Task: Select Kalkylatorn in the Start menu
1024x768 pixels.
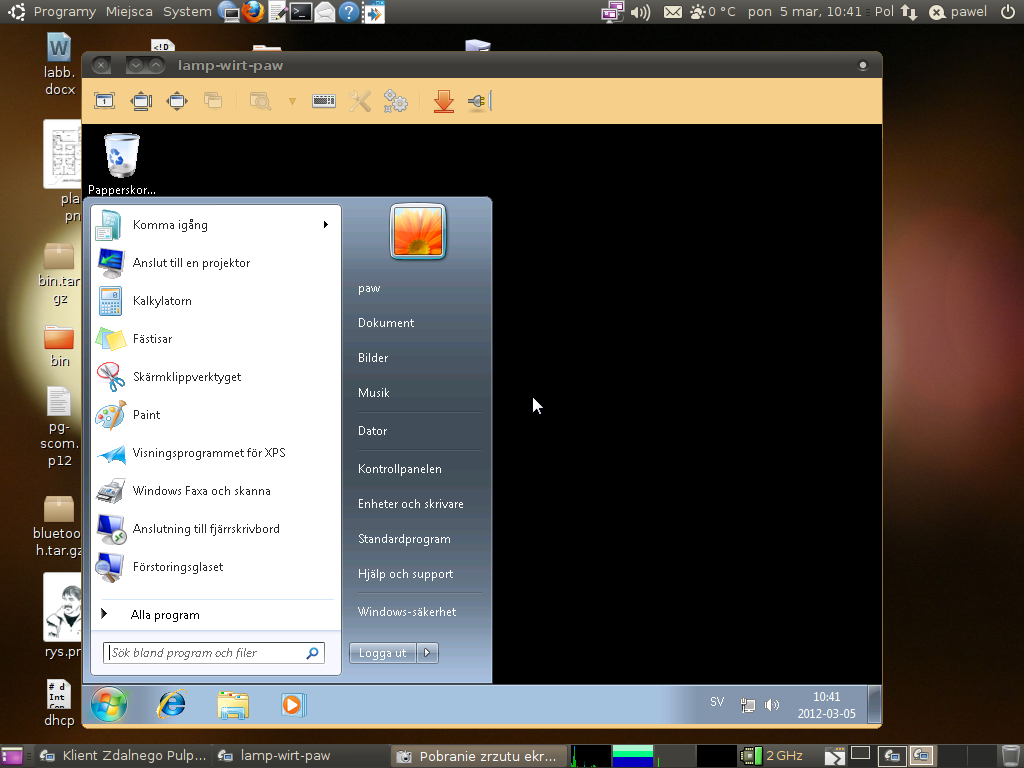Action: tap(162, 301)
